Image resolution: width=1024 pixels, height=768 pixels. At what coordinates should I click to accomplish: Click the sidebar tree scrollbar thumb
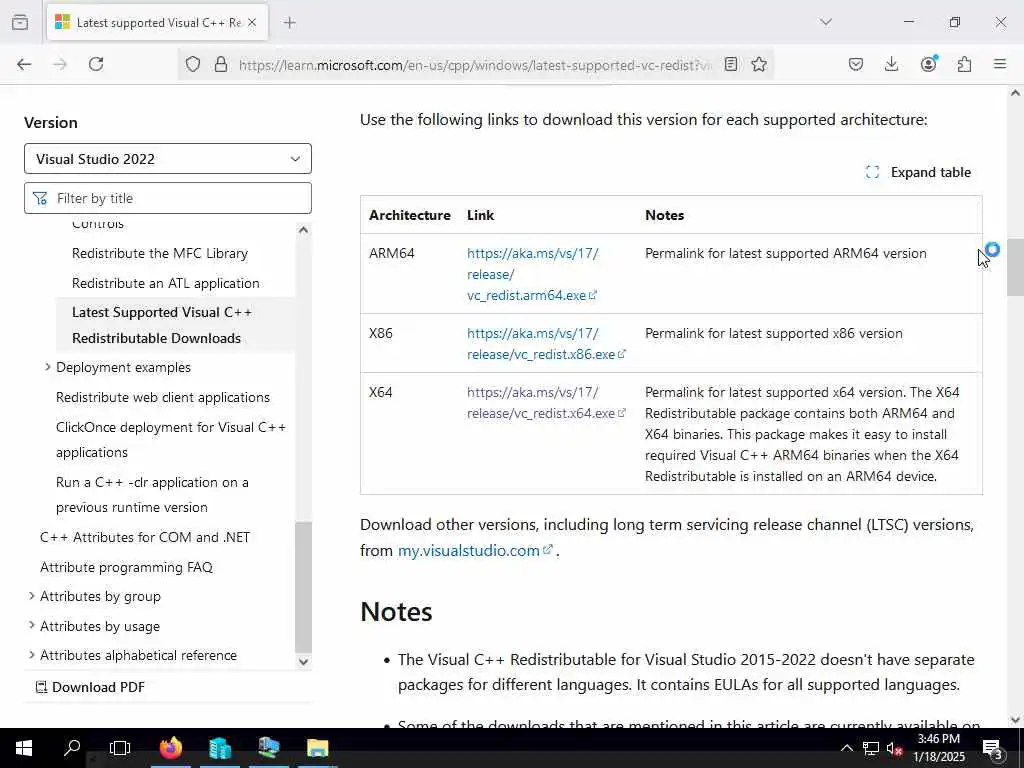coord(303,587)
